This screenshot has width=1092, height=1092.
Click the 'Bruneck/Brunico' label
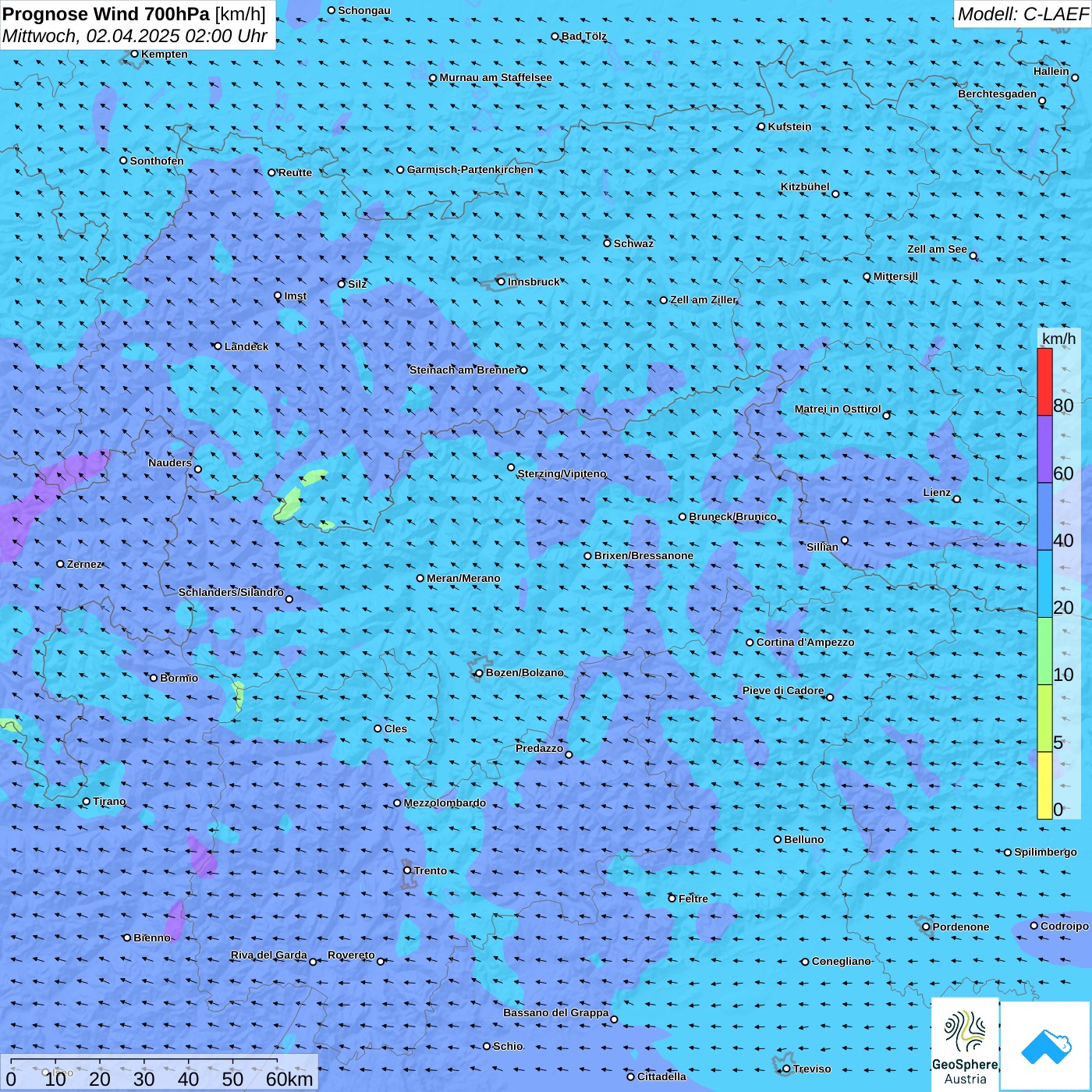point(732,516)
